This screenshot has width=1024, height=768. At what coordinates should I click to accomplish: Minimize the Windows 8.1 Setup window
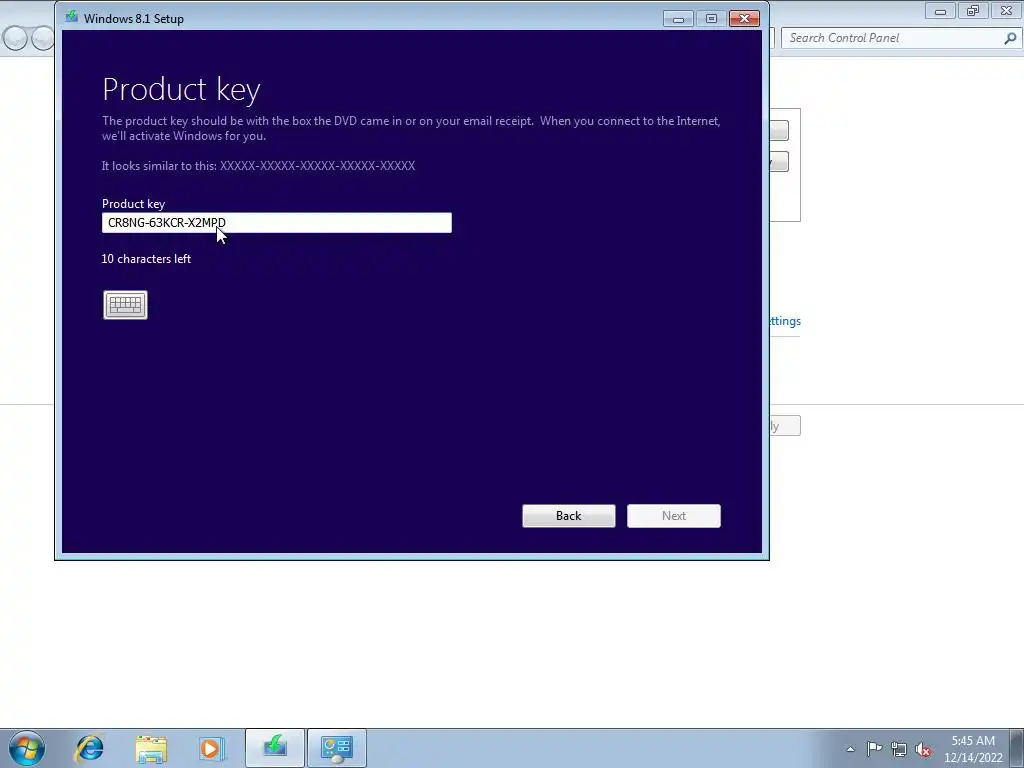(678, 19)
